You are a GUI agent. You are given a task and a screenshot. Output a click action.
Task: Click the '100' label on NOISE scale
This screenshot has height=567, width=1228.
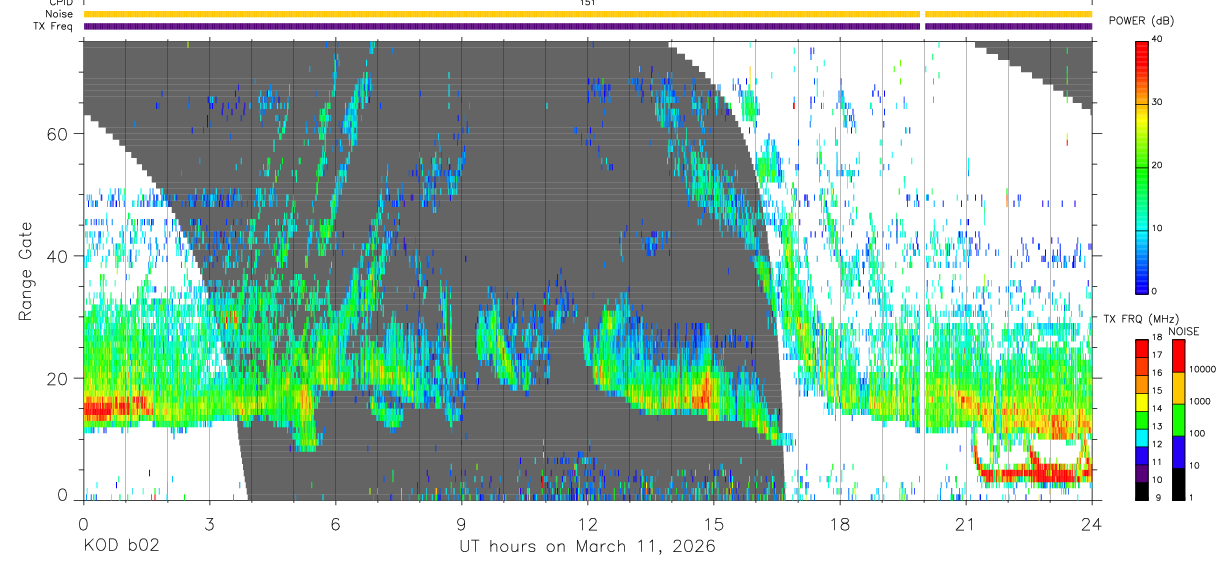tap(1198, 433)
